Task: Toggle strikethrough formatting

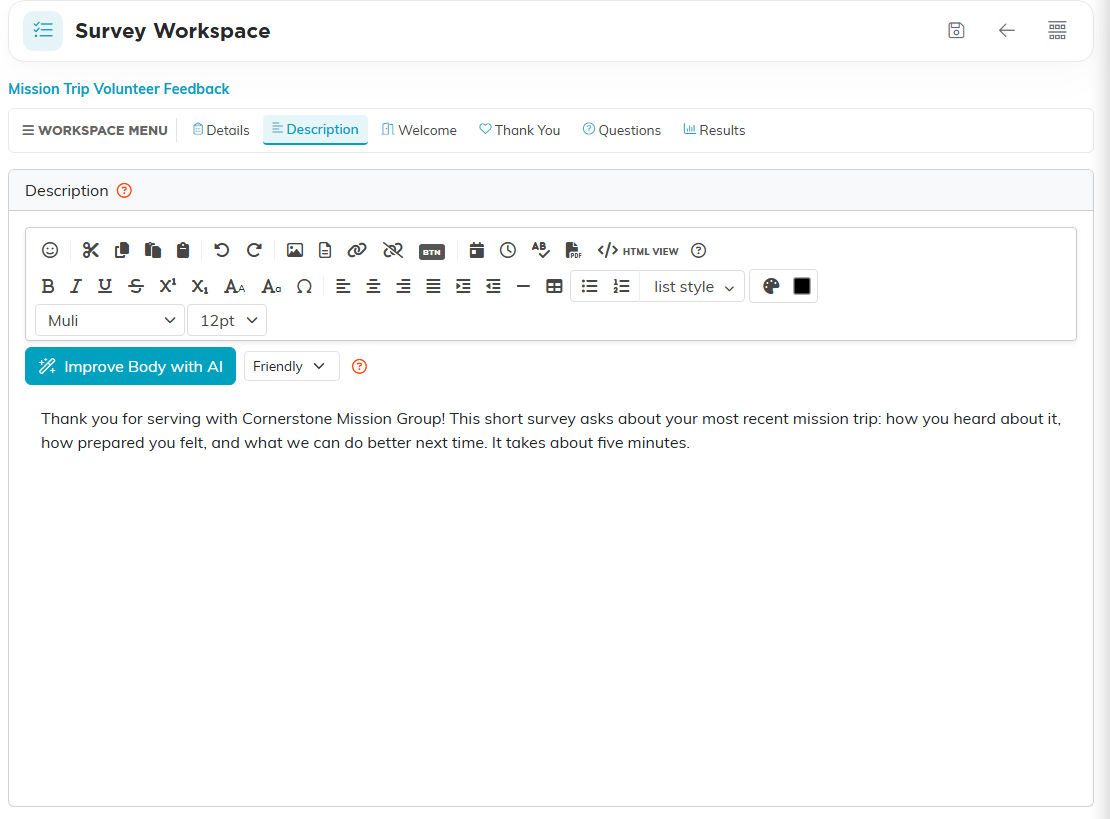Action: click(x=136, y=286)
